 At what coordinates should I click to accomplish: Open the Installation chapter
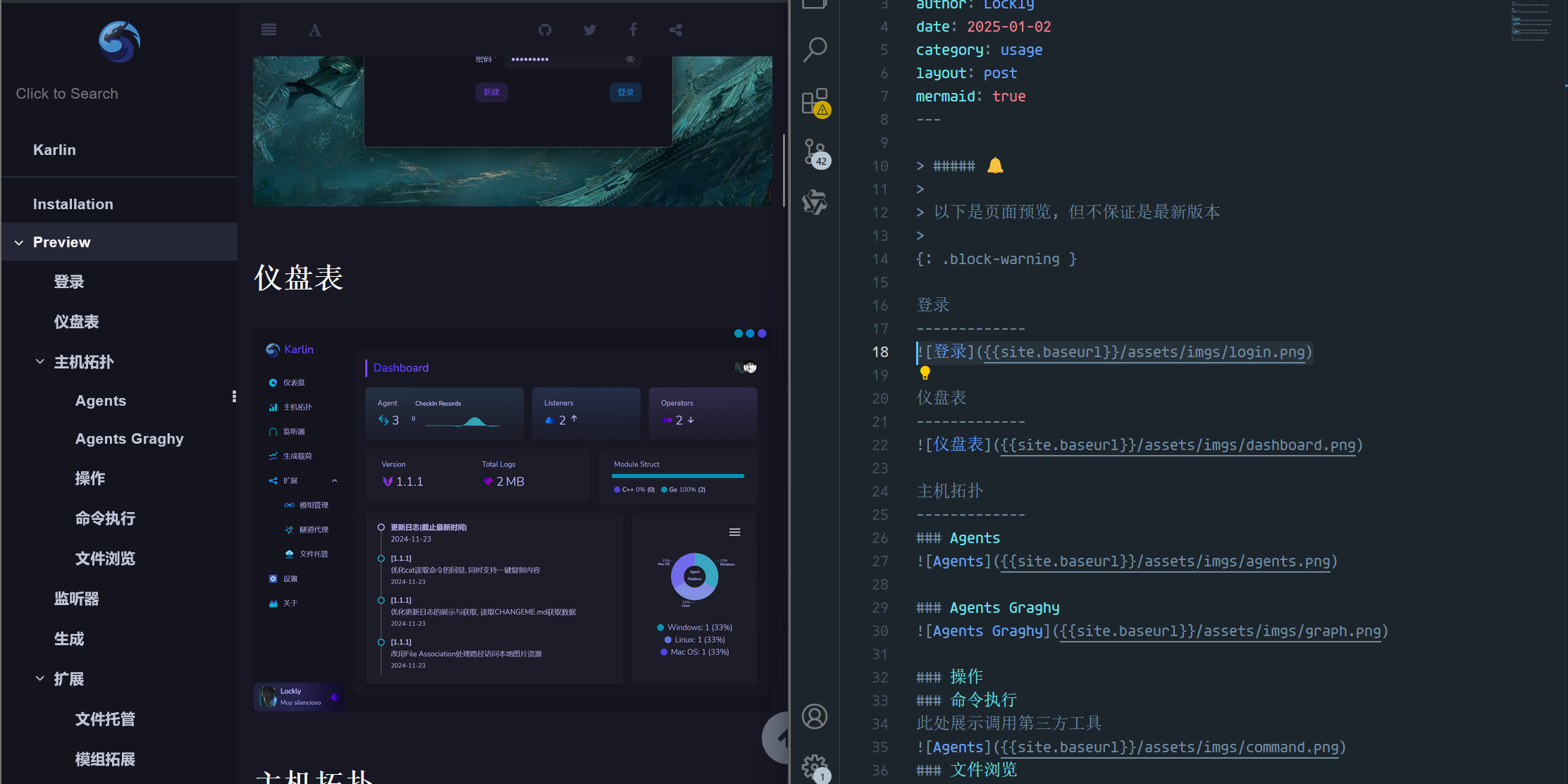(73, 204)
